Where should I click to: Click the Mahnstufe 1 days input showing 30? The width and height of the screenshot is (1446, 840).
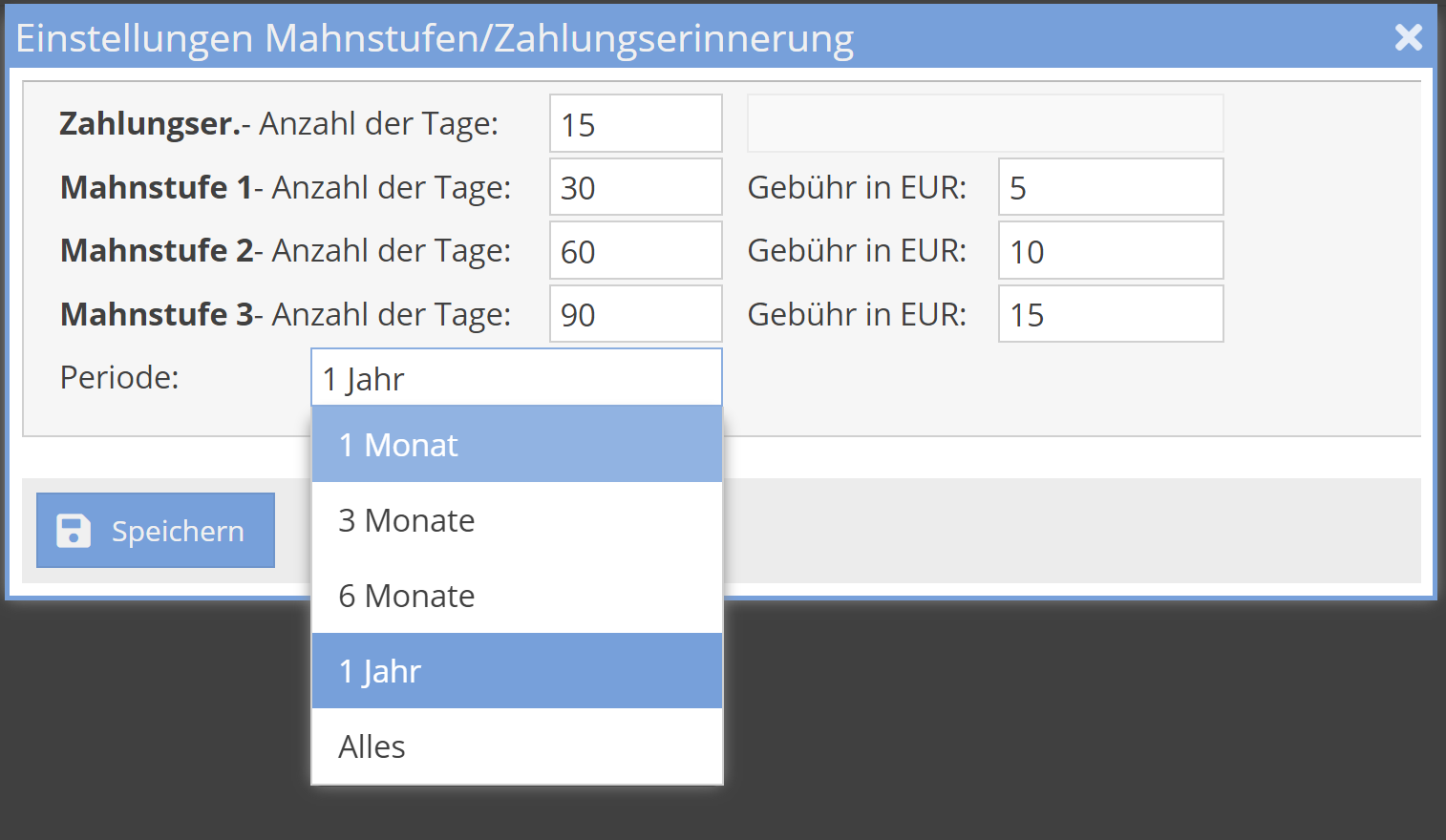click(634, 186)
